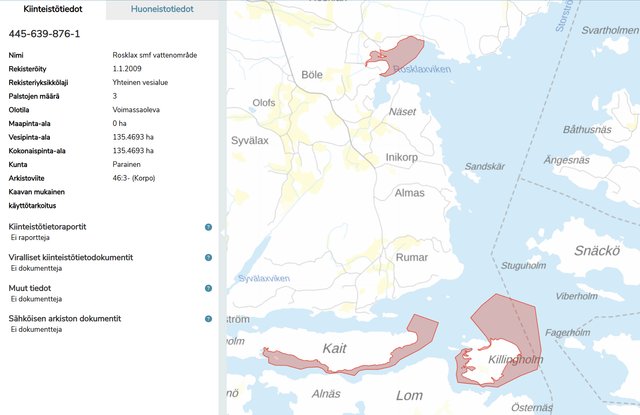Click the Böle place name on map
This screenshot has height=415, width=640.
point(312,75)
